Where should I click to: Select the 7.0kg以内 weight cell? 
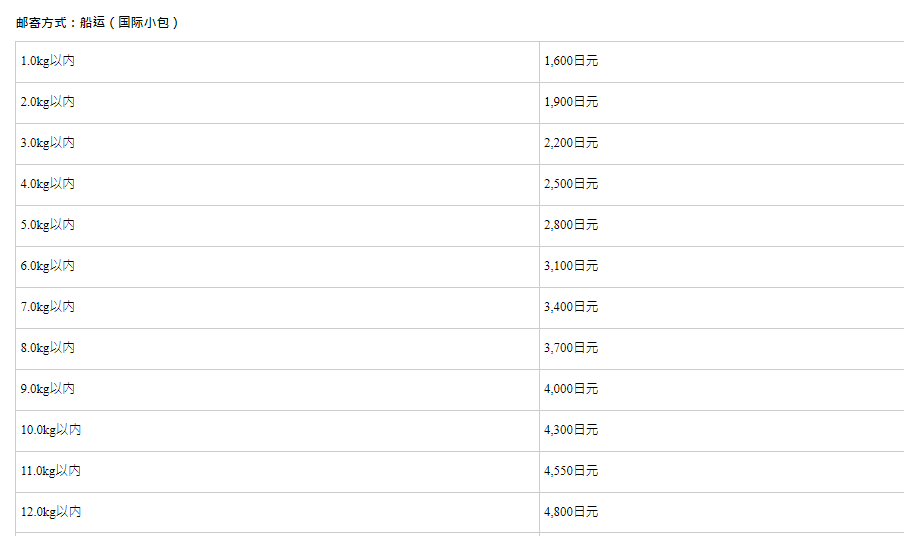point(277,307)
